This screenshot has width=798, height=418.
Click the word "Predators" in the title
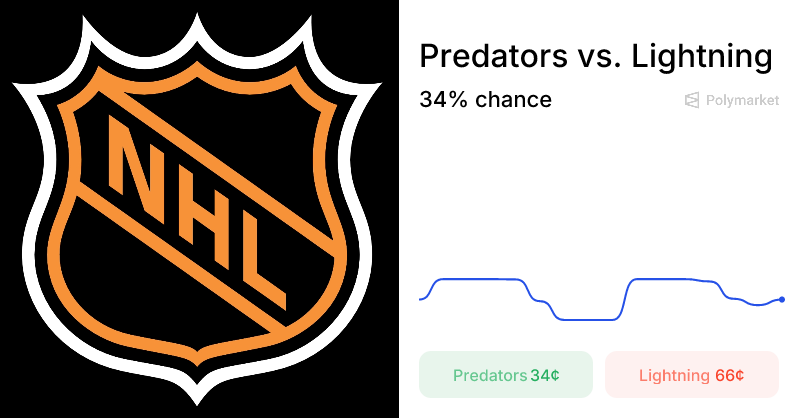tap(484, 56)
